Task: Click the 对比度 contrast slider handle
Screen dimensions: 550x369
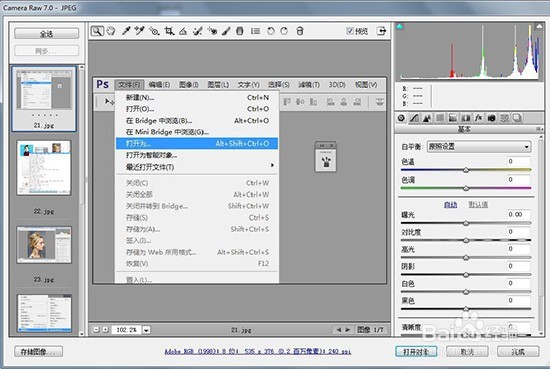Action: click(466, 240)
